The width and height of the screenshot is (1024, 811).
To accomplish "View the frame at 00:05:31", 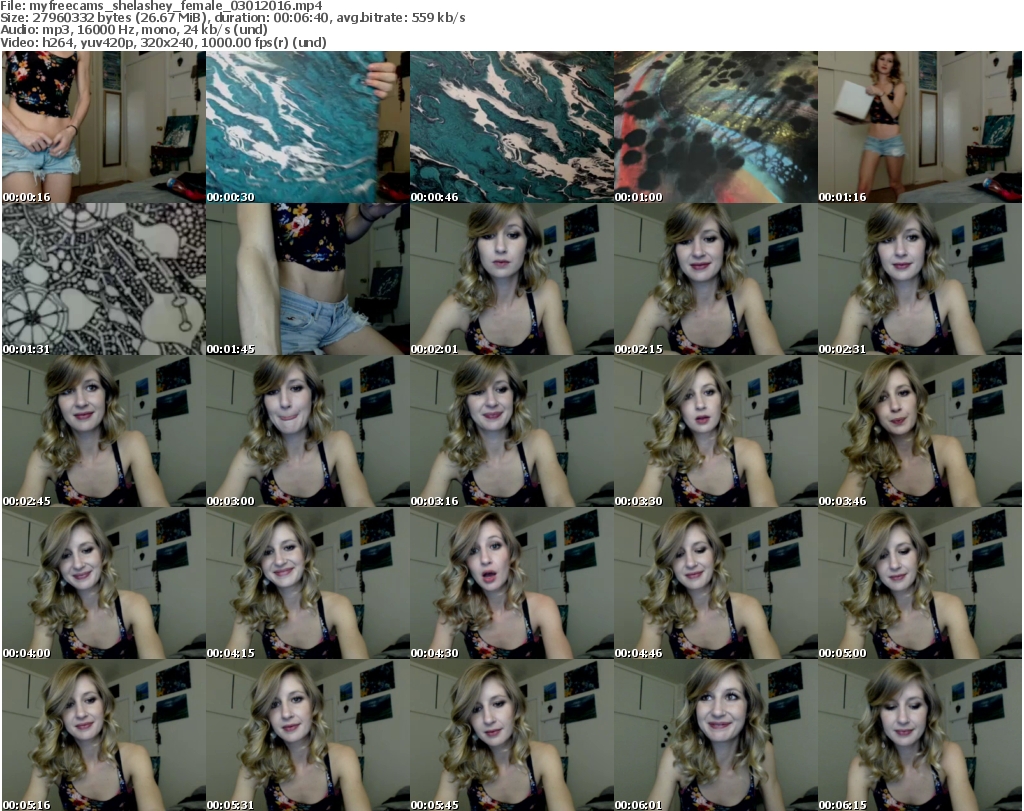I will [x=308, y=735].
